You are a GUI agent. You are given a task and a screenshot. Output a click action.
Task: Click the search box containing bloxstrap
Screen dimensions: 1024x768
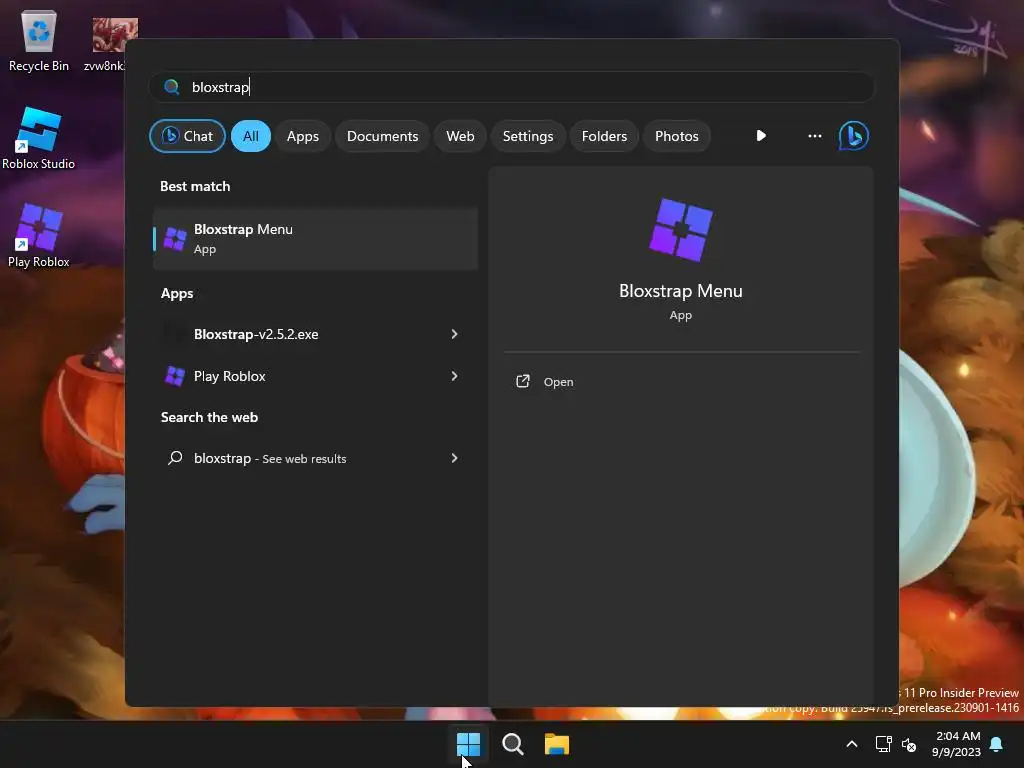click(x=511, y=87)
